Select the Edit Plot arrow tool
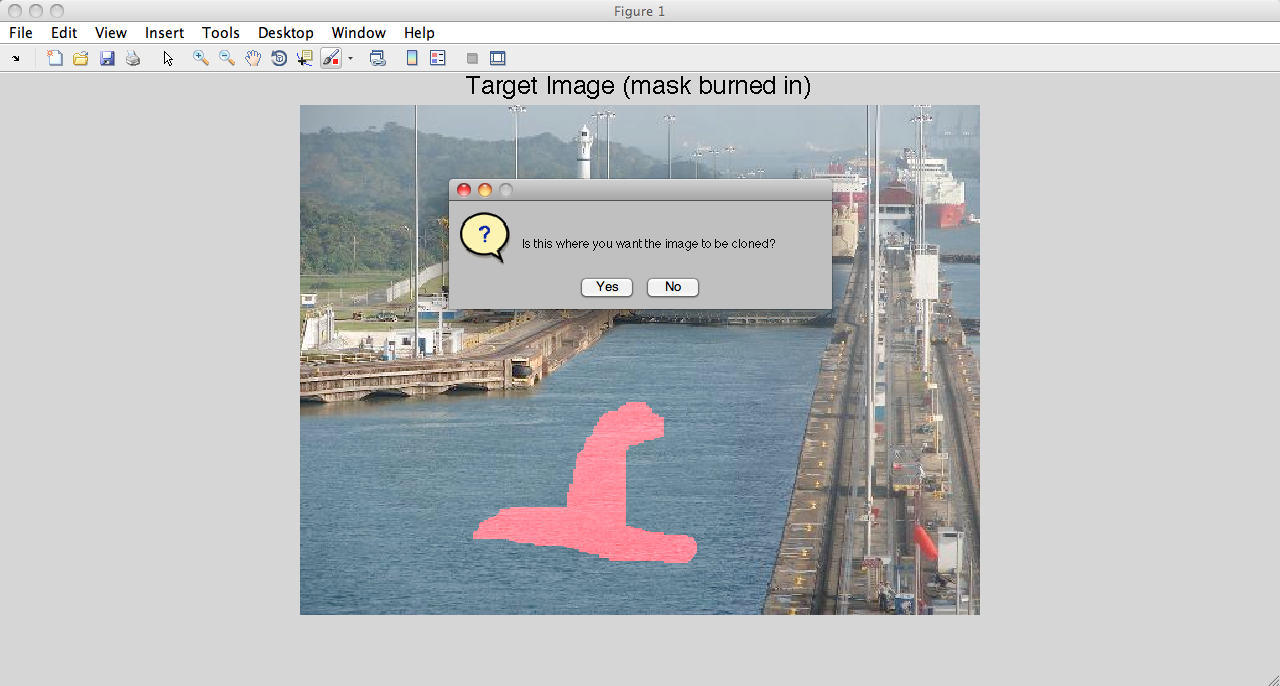 pos(168,59)
